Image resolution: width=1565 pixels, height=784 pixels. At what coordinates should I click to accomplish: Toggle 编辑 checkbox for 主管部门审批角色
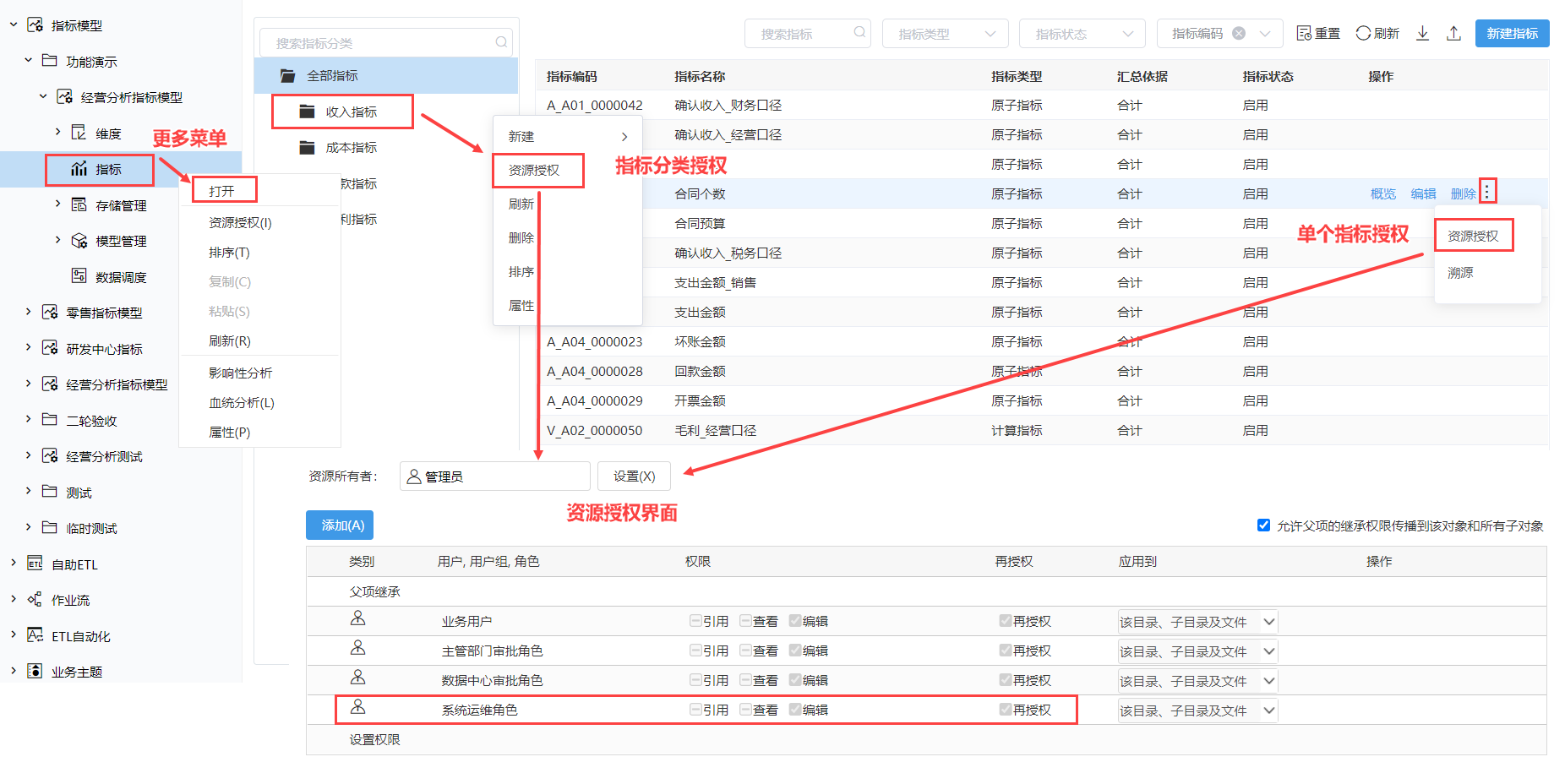pos(795,651)
